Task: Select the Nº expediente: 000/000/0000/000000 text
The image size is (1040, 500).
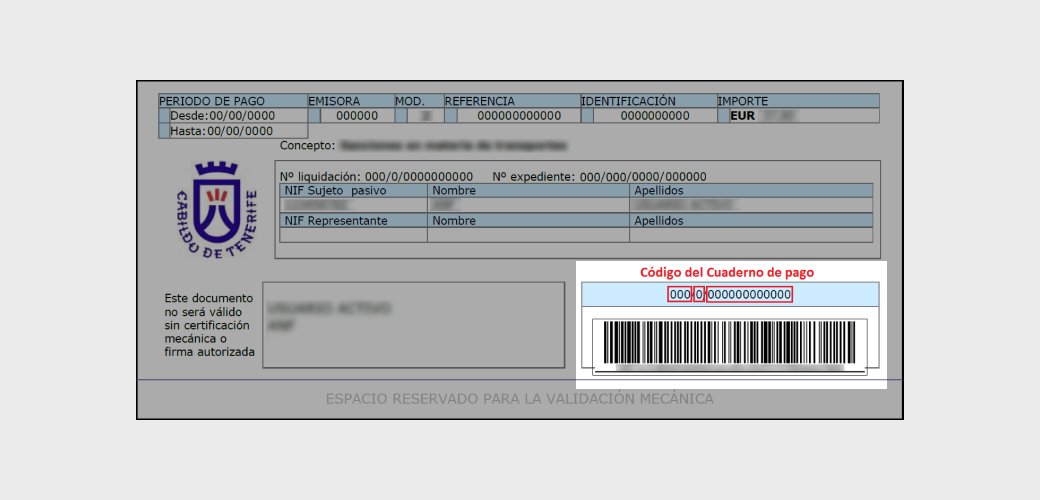Action: pos(599,176)
